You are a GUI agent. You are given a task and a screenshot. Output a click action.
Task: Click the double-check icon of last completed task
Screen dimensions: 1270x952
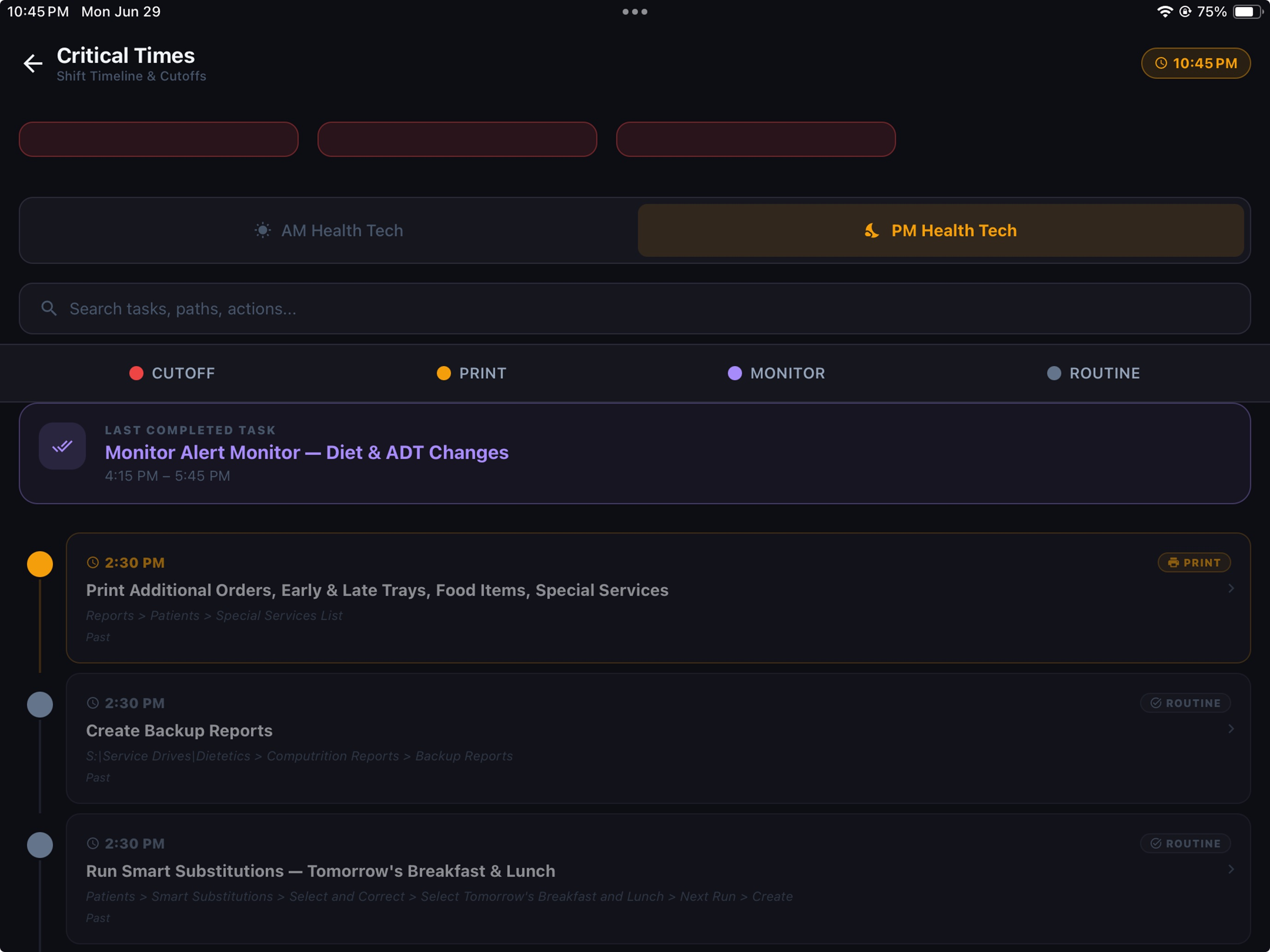[x=62, y=446]
